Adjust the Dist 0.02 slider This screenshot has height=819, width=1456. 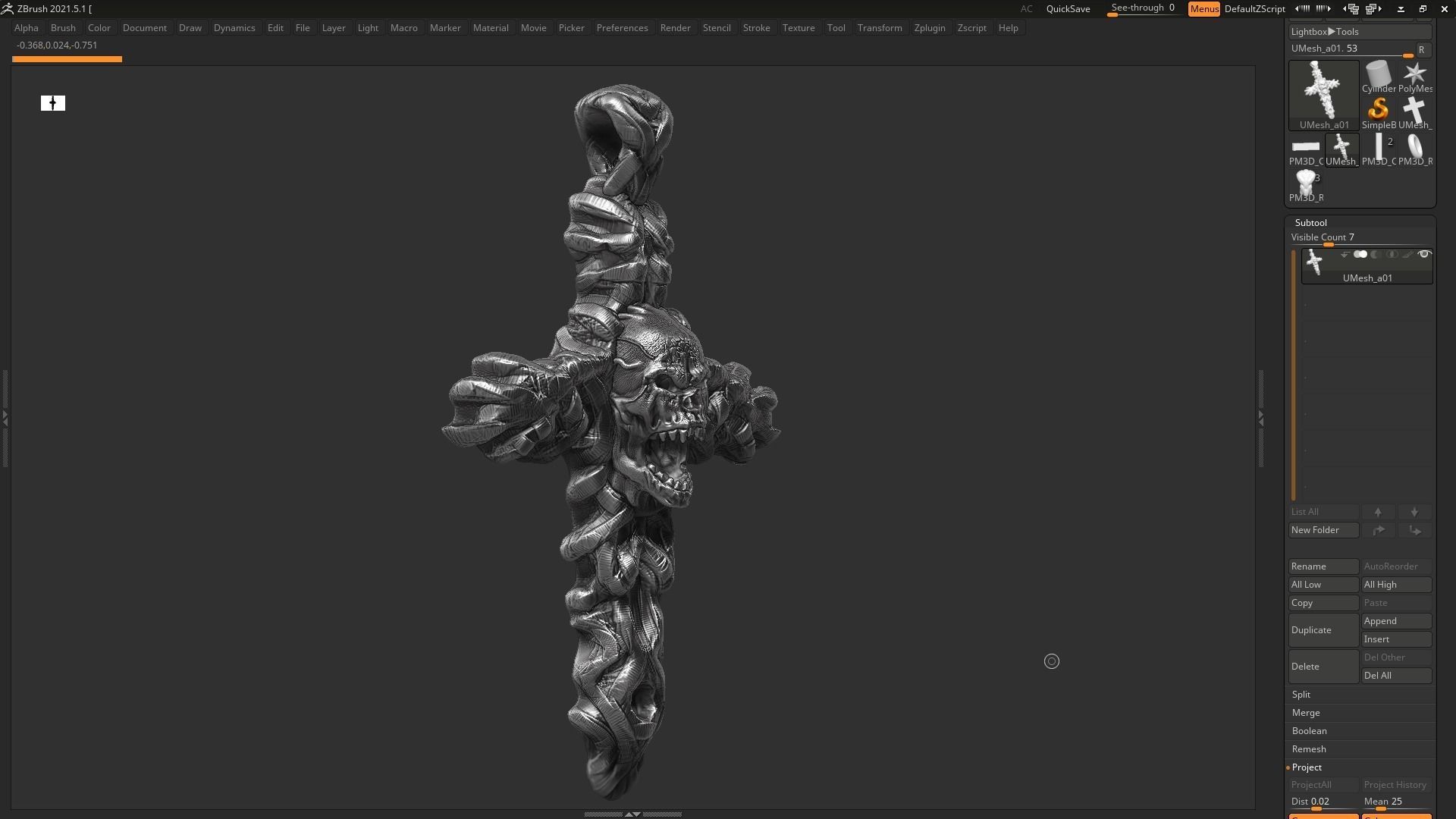(1323, 802)
